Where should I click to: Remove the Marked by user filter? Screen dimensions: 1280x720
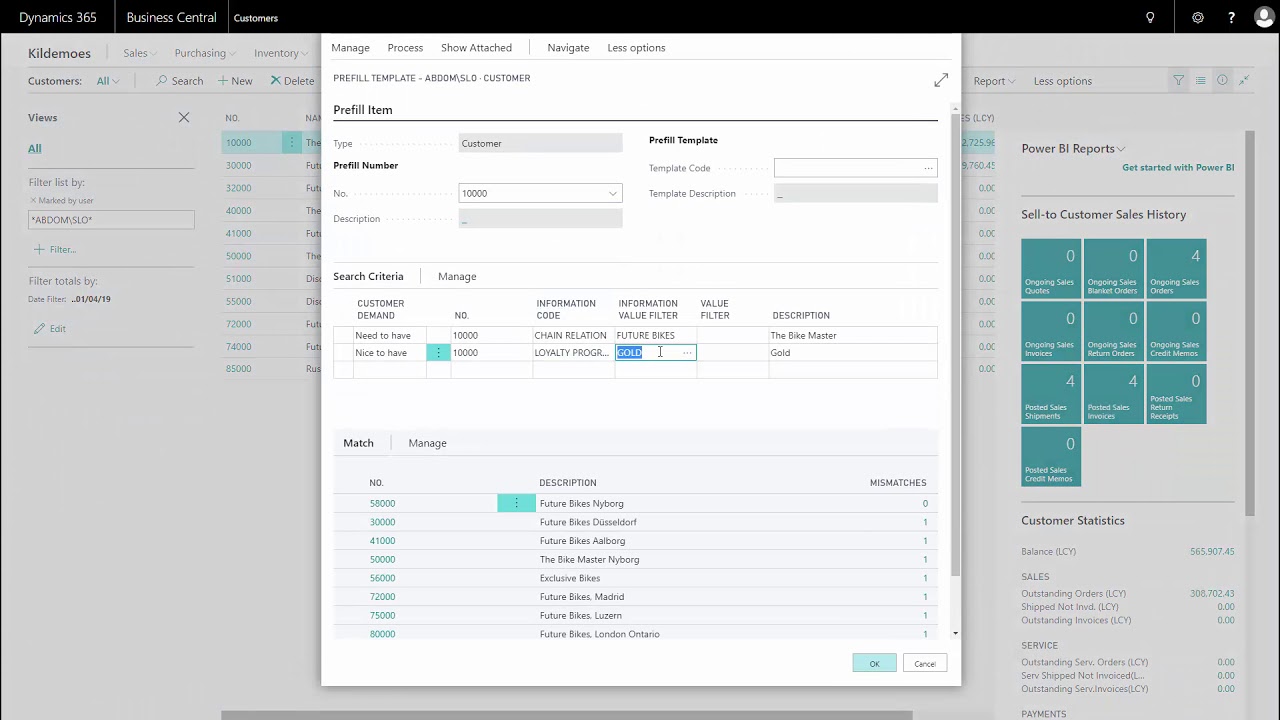[x=33, y=201]
